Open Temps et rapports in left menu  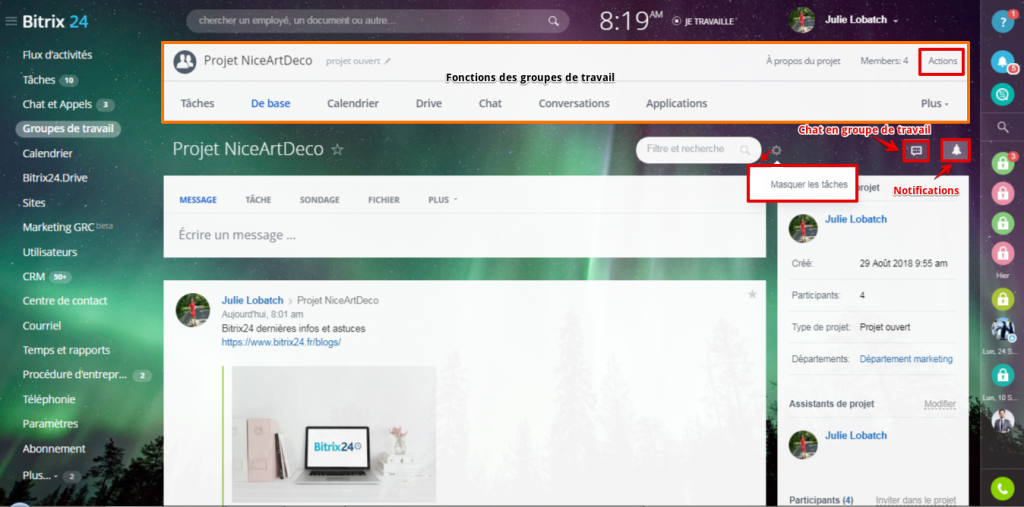coord(66,350)
